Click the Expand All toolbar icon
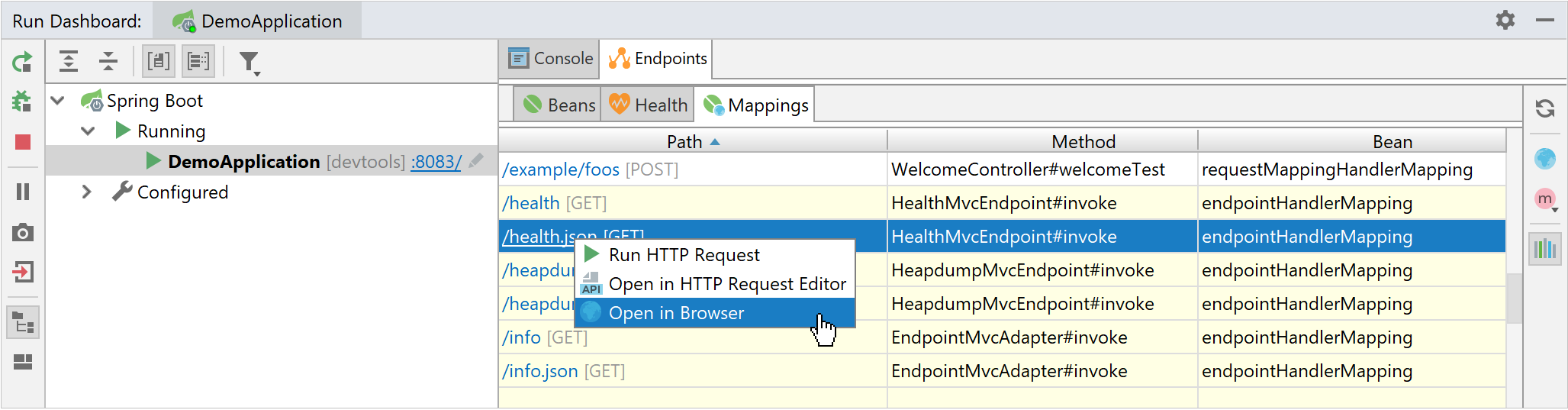 tap(69, 61)
